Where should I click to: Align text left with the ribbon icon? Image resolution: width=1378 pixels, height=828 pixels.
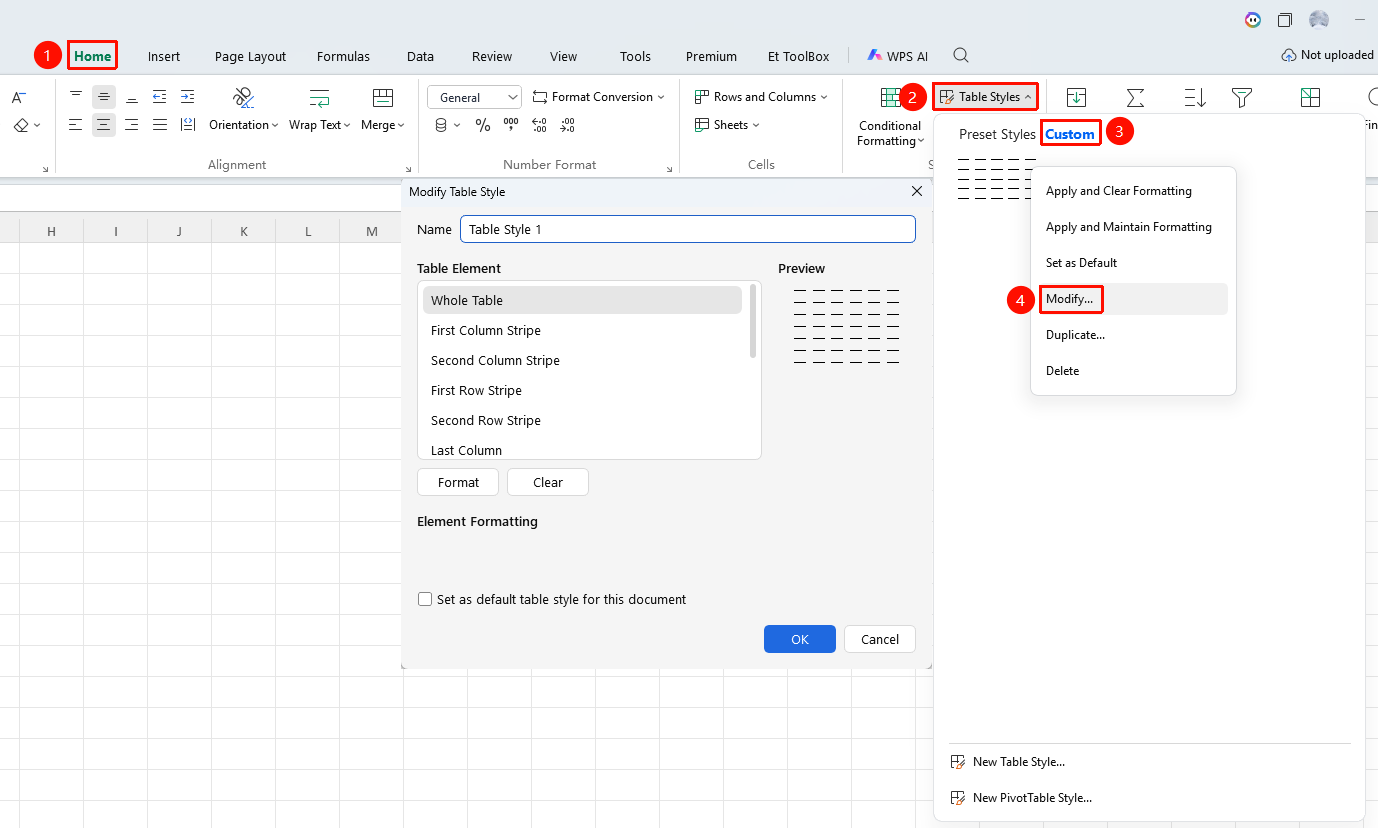pos(76,125)
